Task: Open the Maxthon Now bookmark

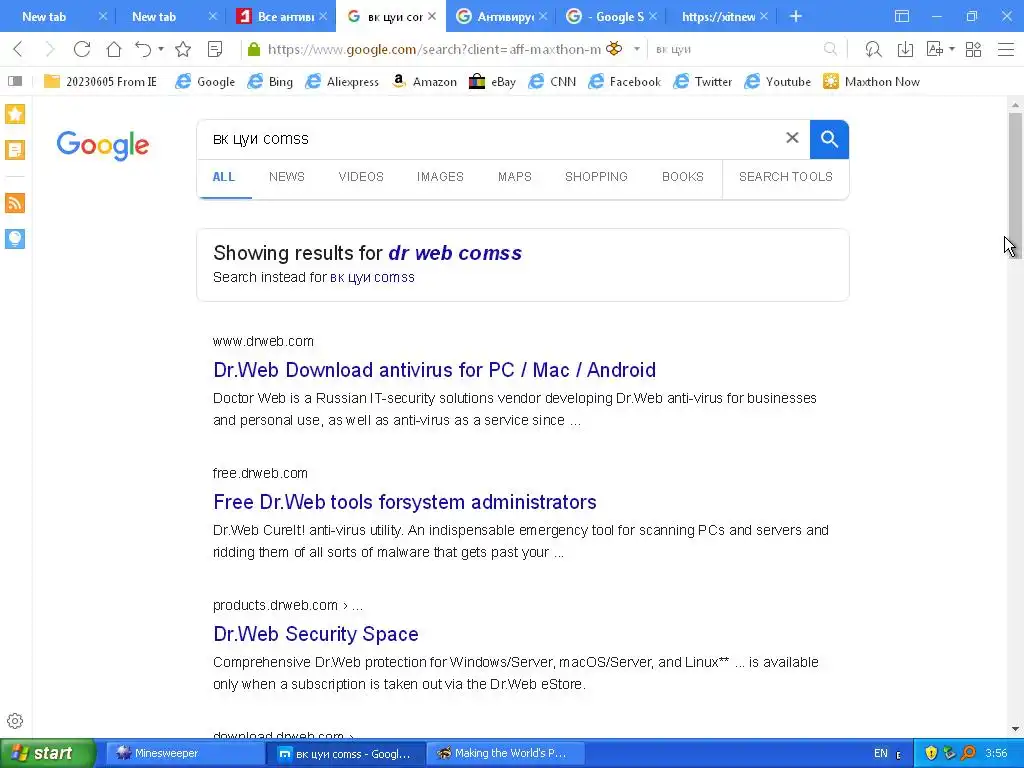Action: click(x=871, y=82)
